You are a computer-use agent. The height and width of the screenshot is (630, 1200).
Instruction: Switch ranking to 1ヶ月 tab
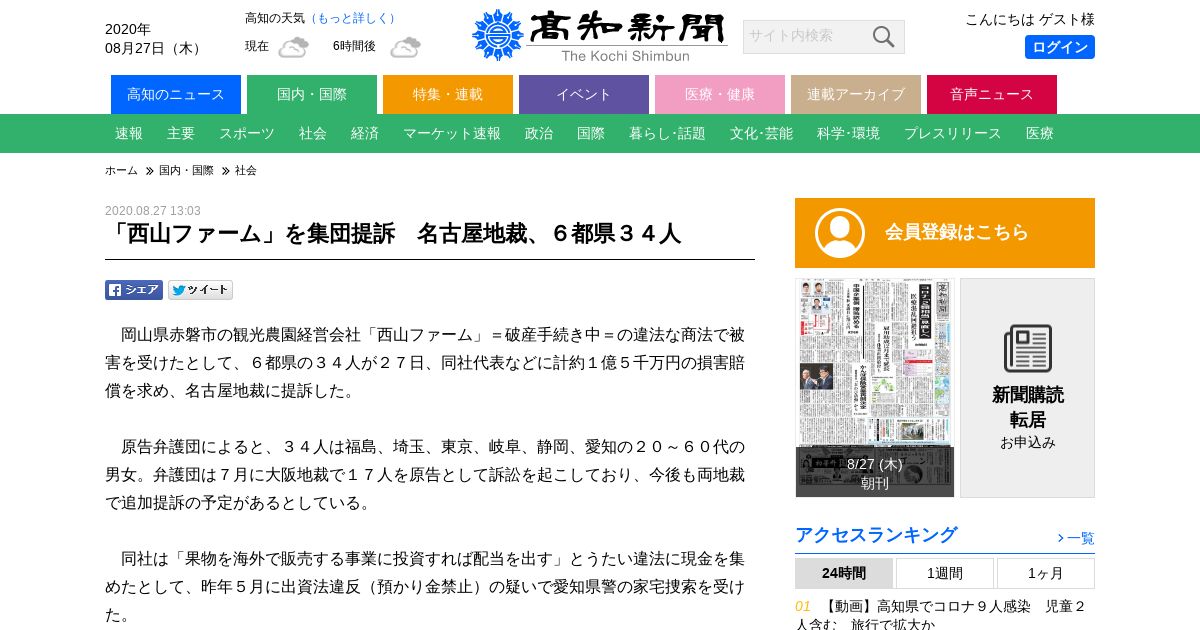click(x=1046, y=573)
